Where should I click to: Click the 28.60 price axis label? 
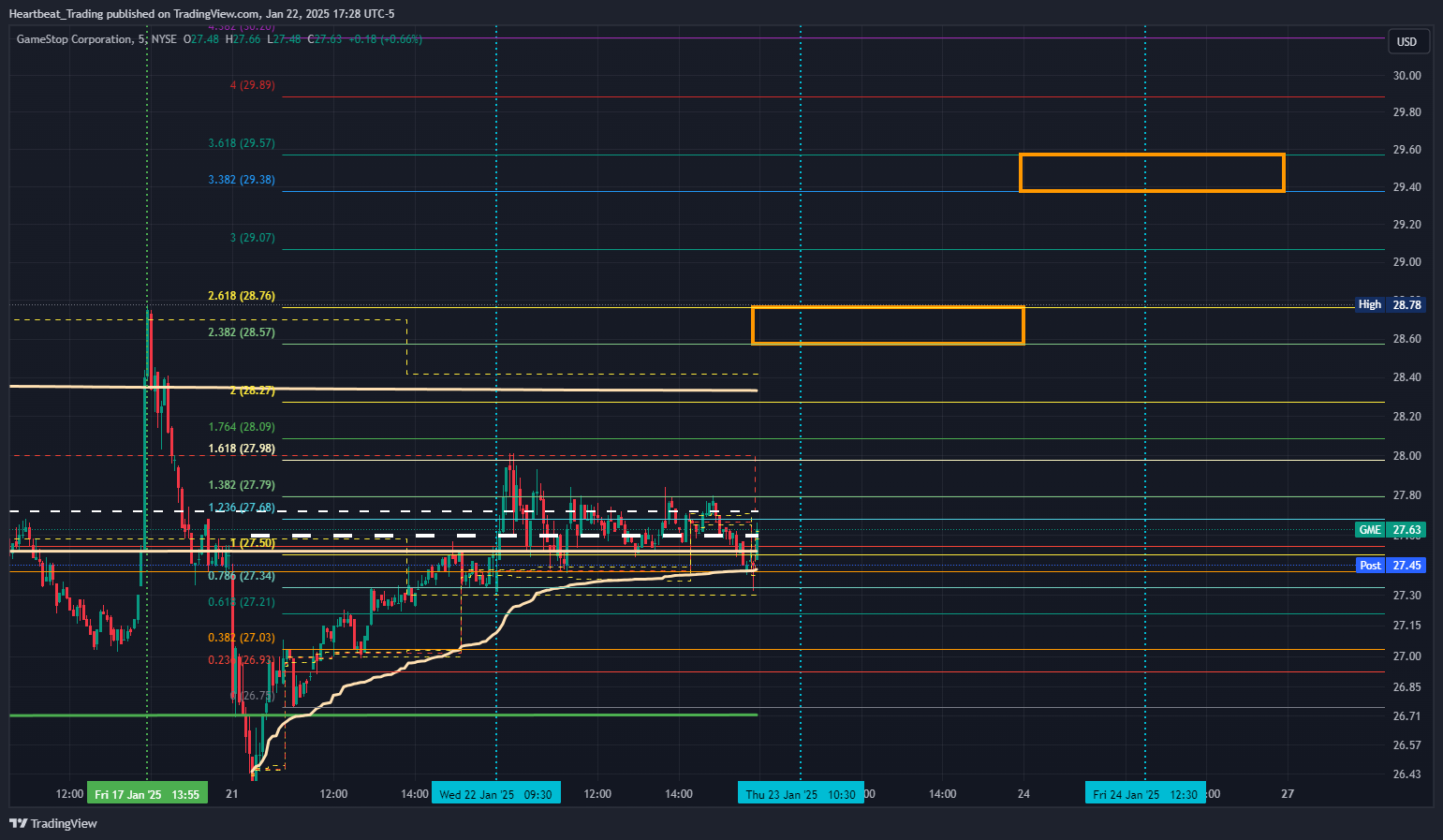tap(1406, 339)
